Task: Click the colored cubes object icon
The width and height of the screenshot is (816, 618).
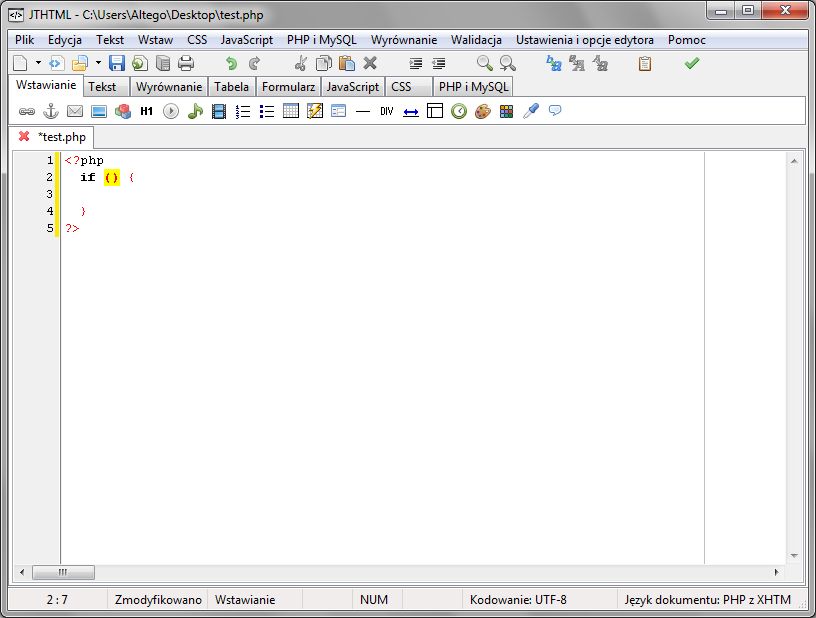Action: (123, 111)
